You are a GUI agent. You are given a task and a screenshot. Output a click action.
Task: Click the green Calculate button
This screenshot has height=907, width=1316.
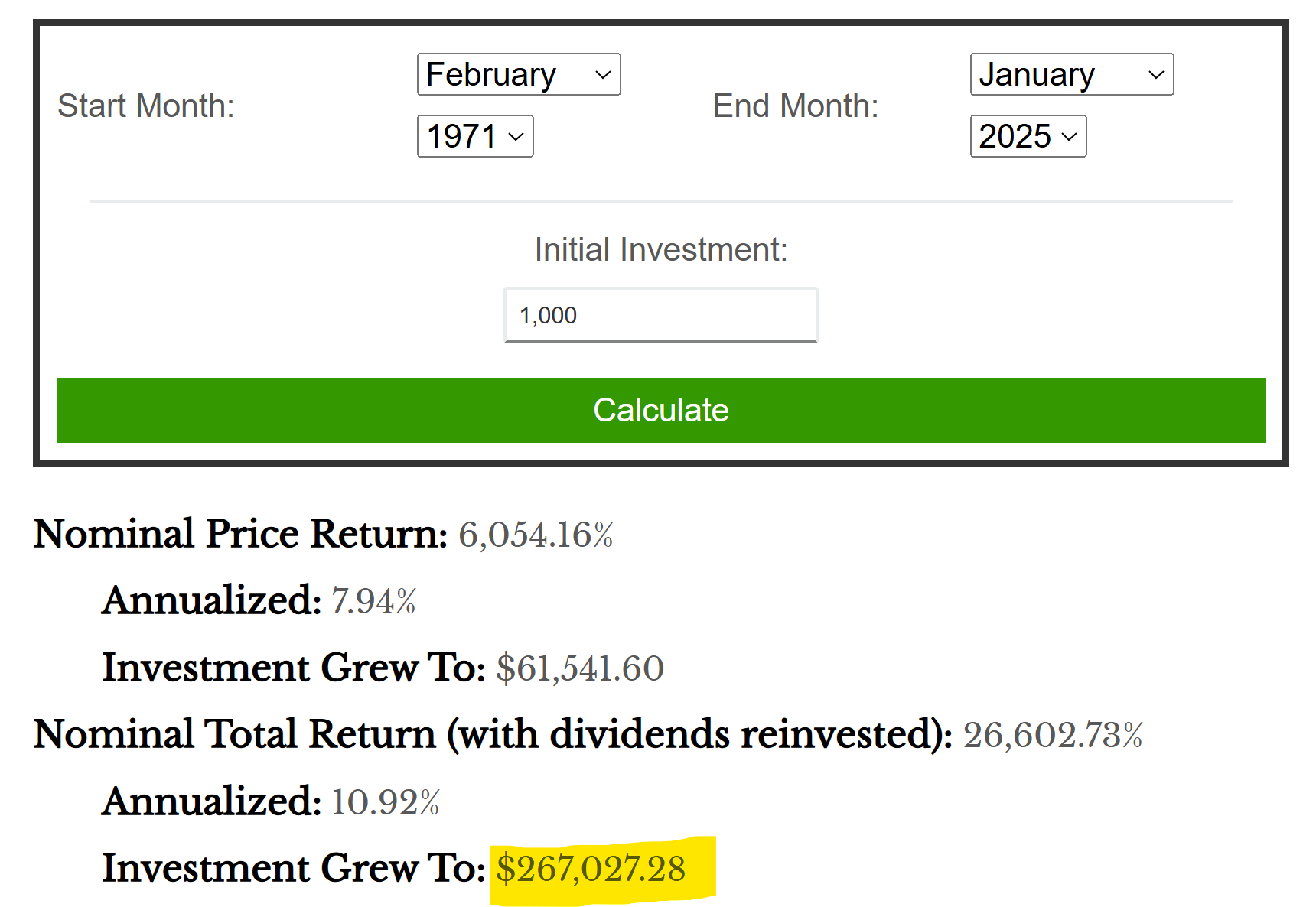(661, 410)
